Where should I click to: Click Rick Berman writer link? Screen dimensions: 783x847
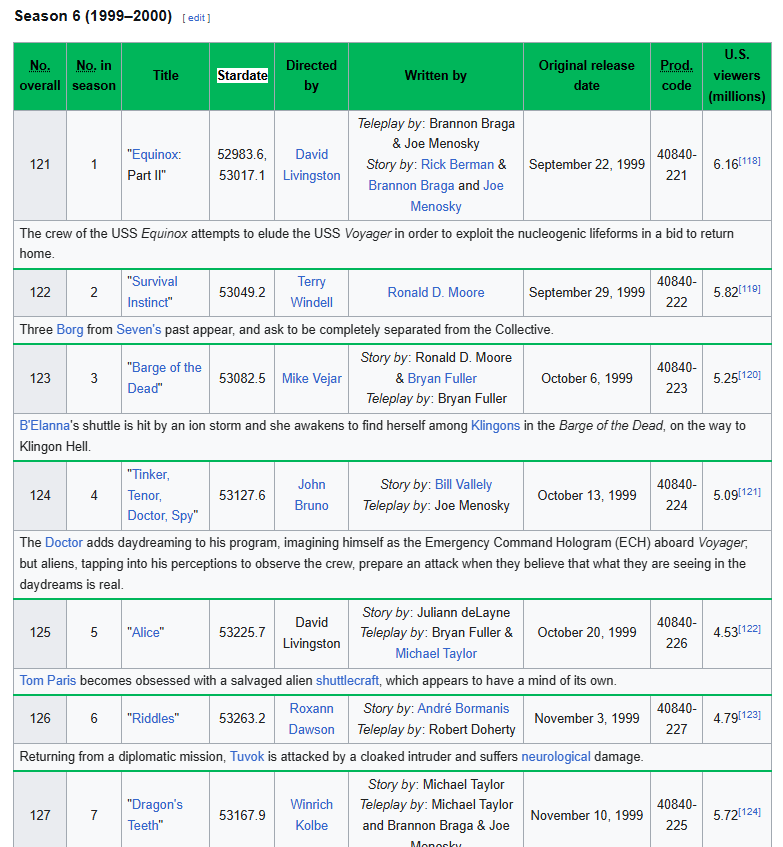pyautogui.click(x=457, y=164)
